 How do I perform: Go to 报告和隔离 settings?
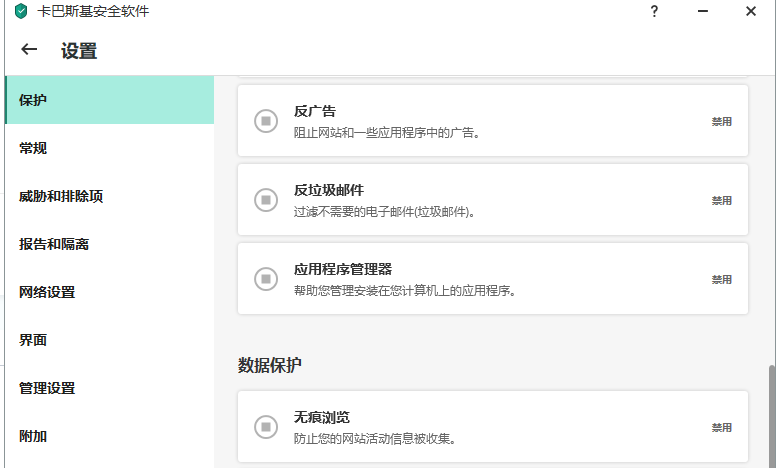tap(54, 244)
